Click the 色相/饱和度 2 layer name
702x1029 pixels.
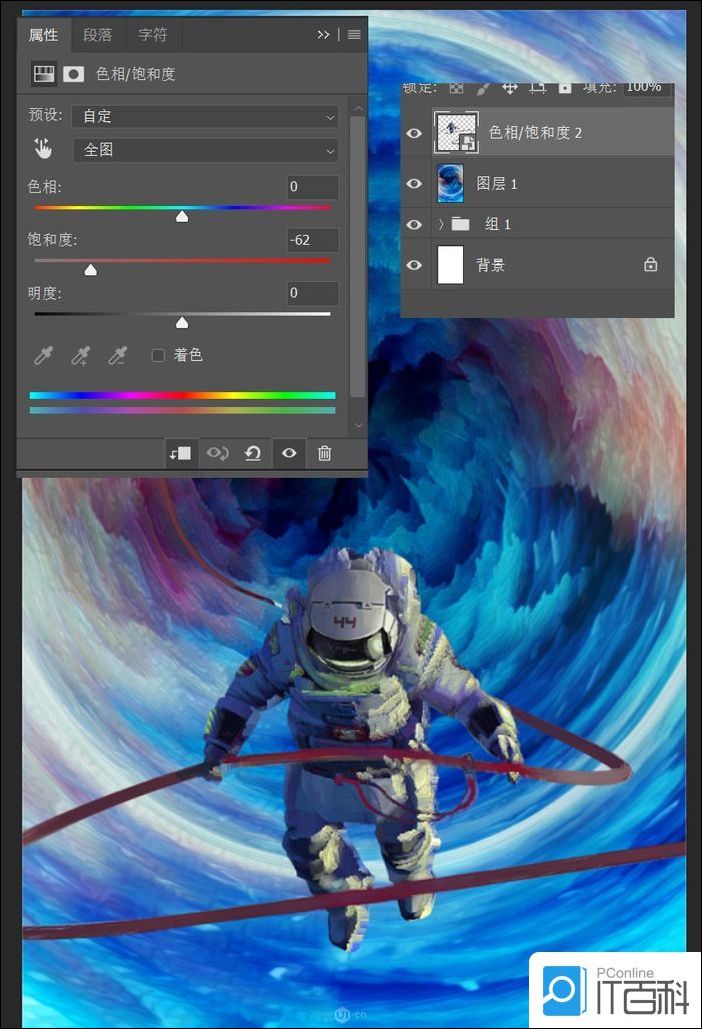tap(535, 133)
